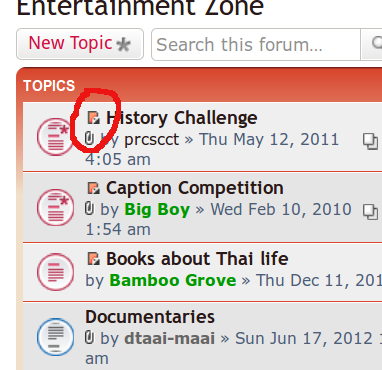Jump to first unread post in Books about Thai life
Image resolution: width=382 pixels, height=370 pixels.
[x=94, y=259]
